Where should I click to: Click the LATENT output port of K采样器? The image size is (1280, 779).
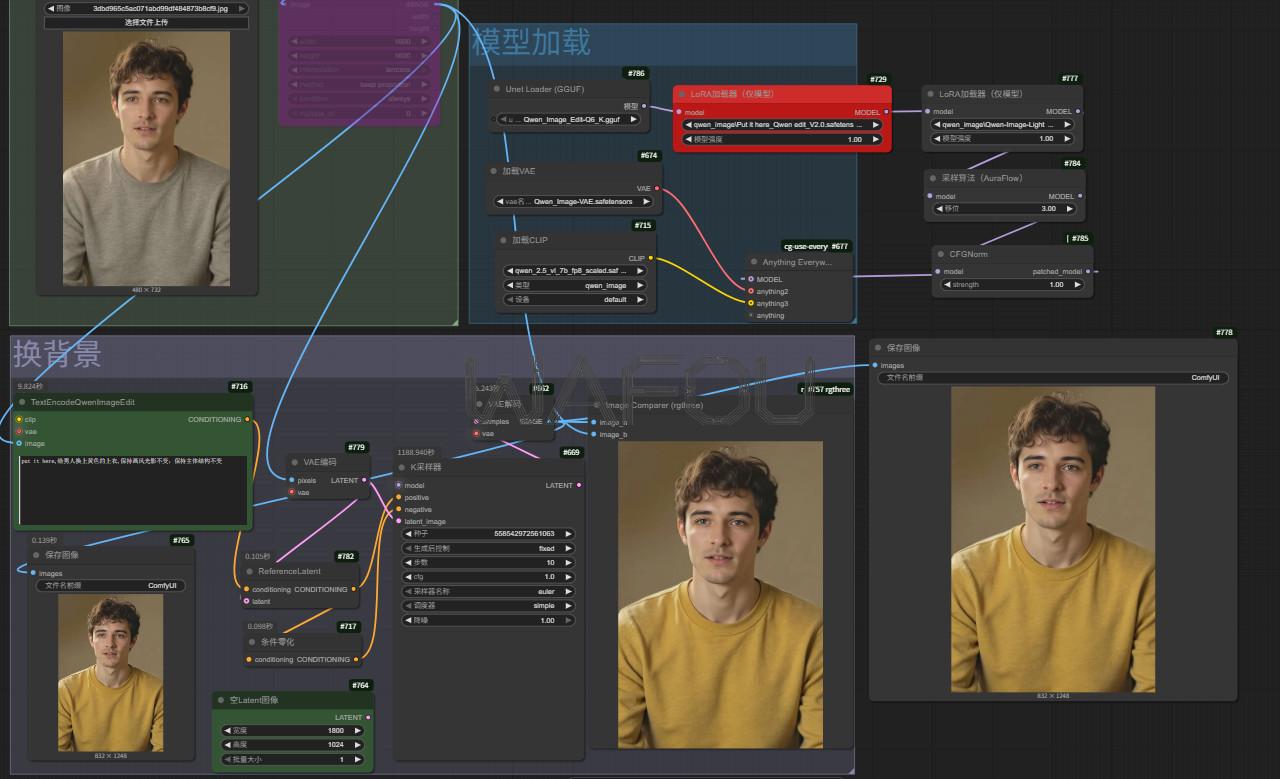coord(579,485)
